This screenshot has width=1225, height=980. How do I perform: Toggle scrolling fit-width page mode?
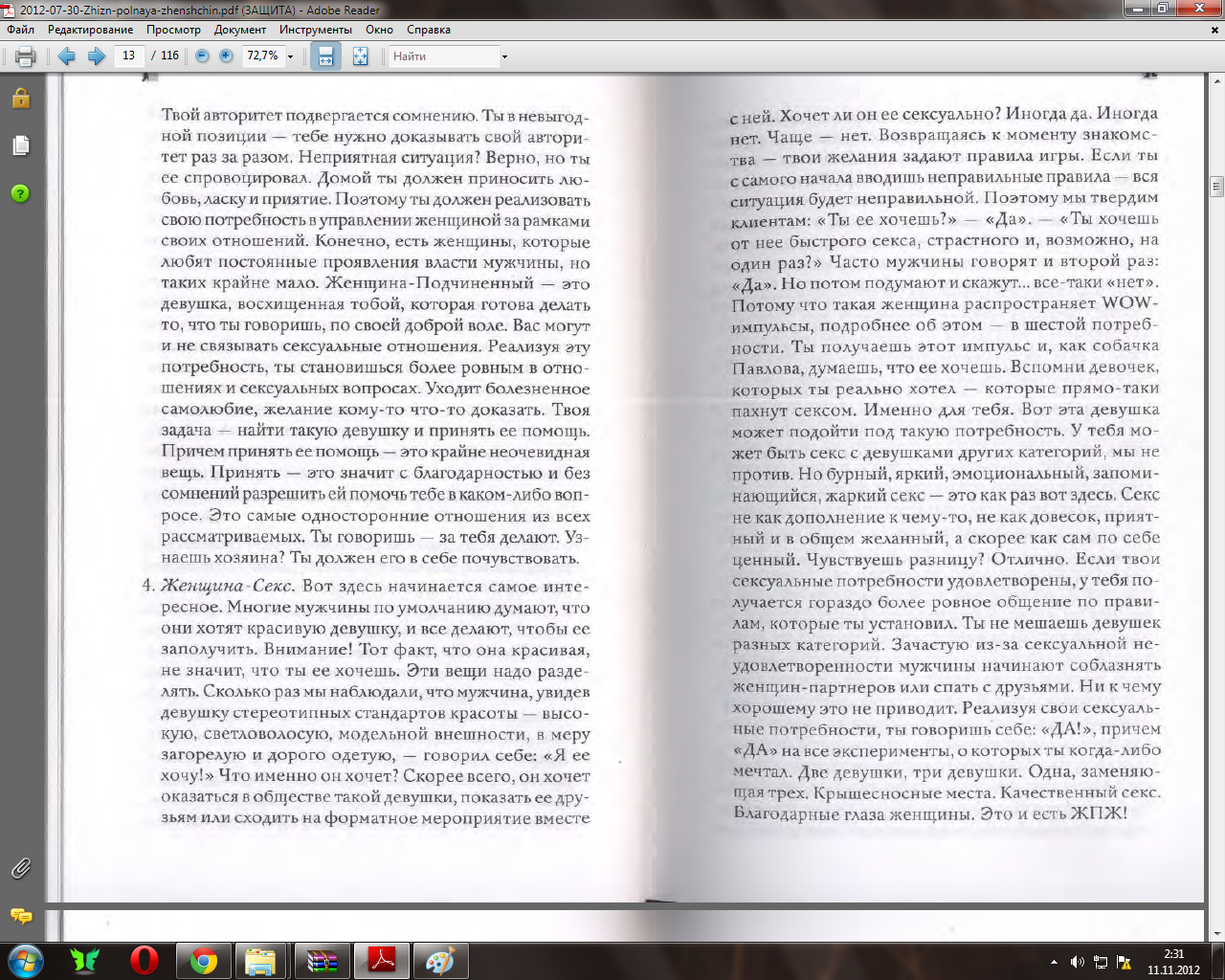coord(325,56)
